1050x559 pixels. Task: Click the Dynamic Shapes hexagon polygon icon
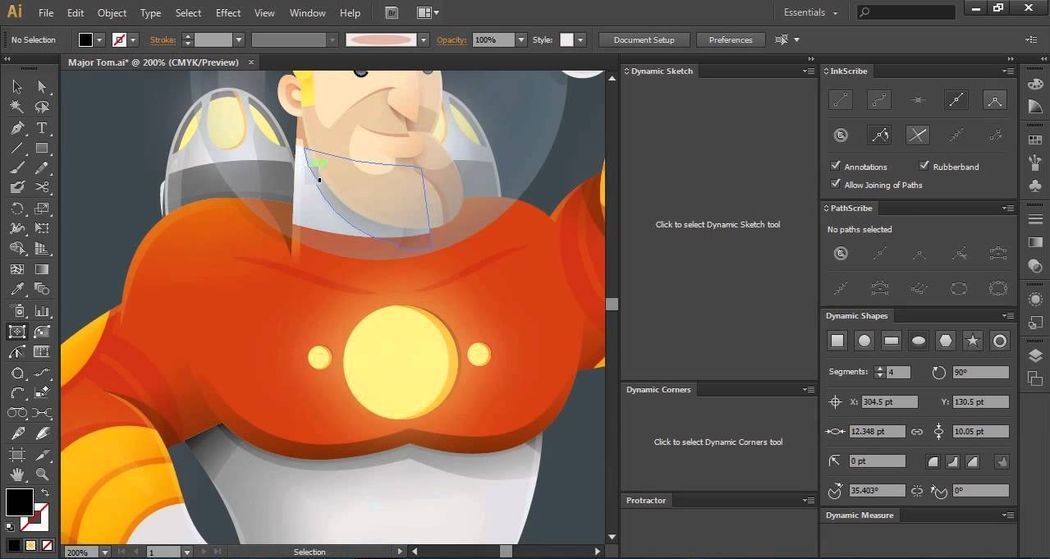click(x=945, y=341)
